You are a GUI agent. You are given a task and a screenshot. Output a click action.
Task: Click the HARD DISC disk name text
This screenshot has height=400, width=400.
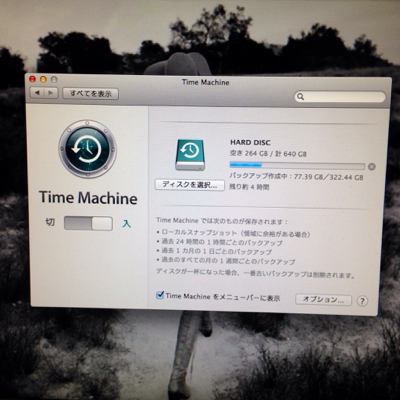click(250, 143)
